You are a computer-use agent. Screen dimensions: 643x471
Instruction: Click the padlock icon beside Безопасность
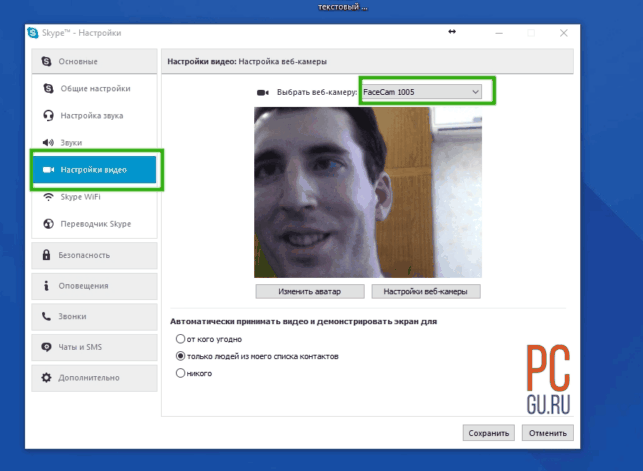[x=46, y=255]
